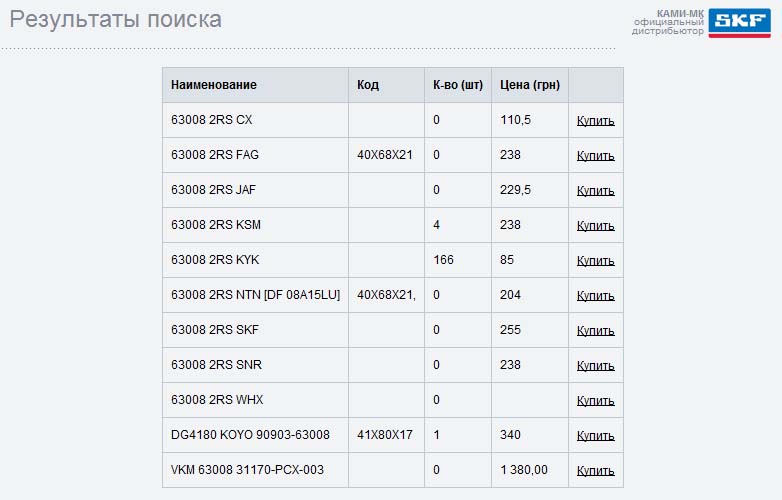The image size is (782, 500).
Task: Click the Наименование column header
Action: pos(214,85)
